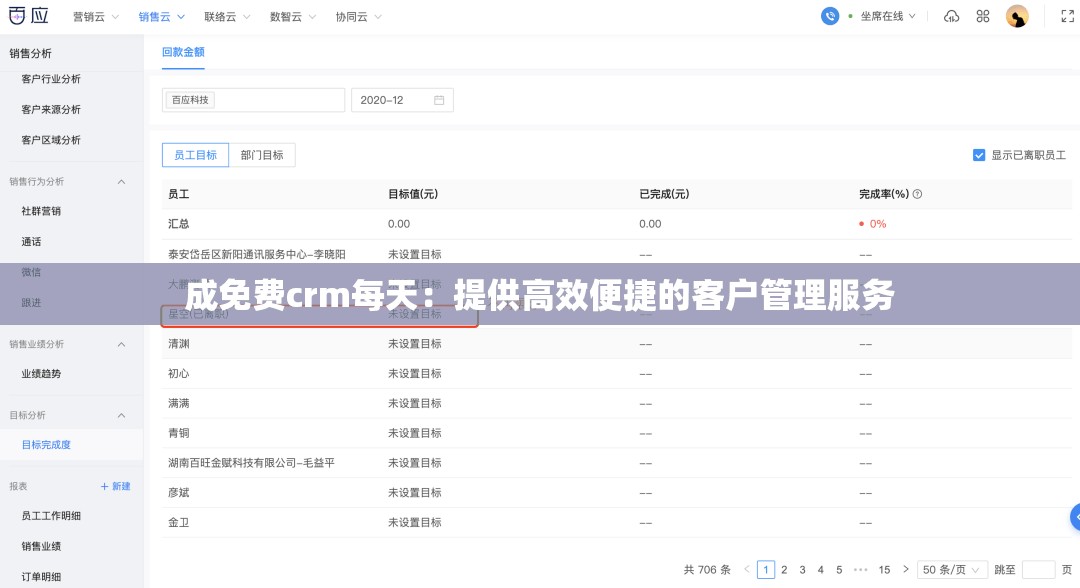Collapse the 目标分析 section
Image resolution: width=1080 pixels, height=588 pixels.
tap(121, 414)
